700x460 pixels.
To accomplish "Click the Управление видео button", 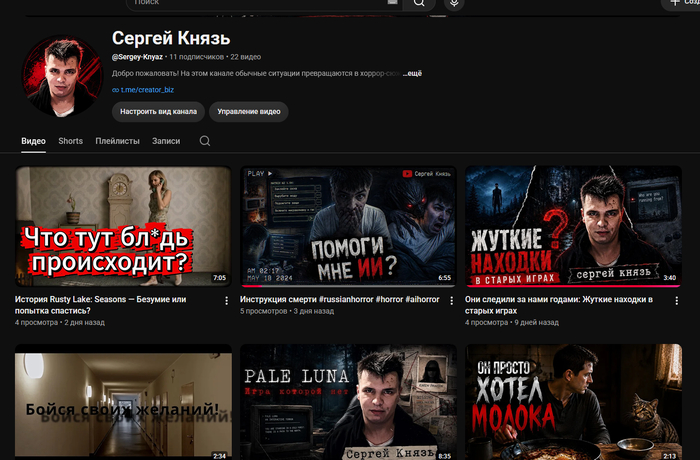I will [x=249, y=112].
